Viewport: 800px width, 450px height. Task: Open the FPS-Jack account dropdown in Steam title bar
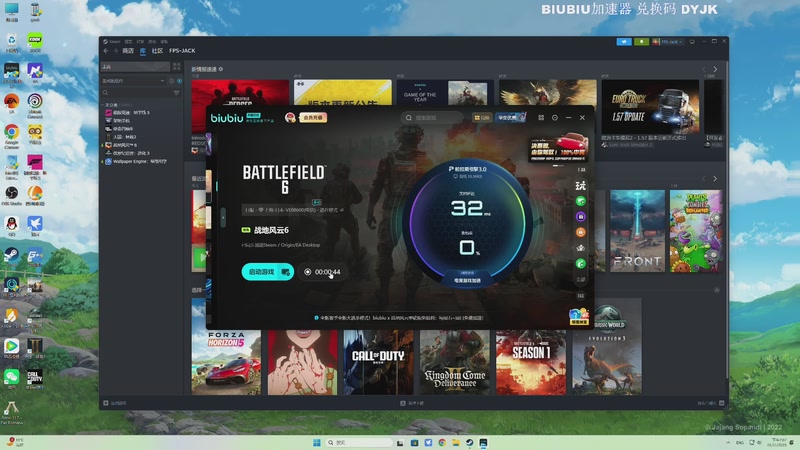(667, 42)
